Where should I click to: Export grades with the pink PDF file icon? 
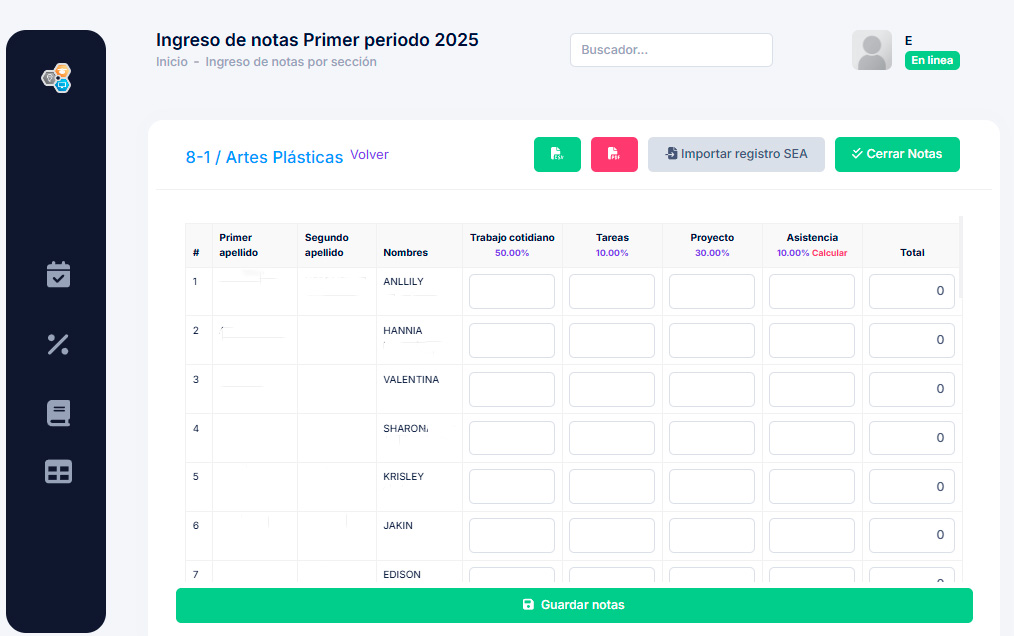click(x=614, y=154)
